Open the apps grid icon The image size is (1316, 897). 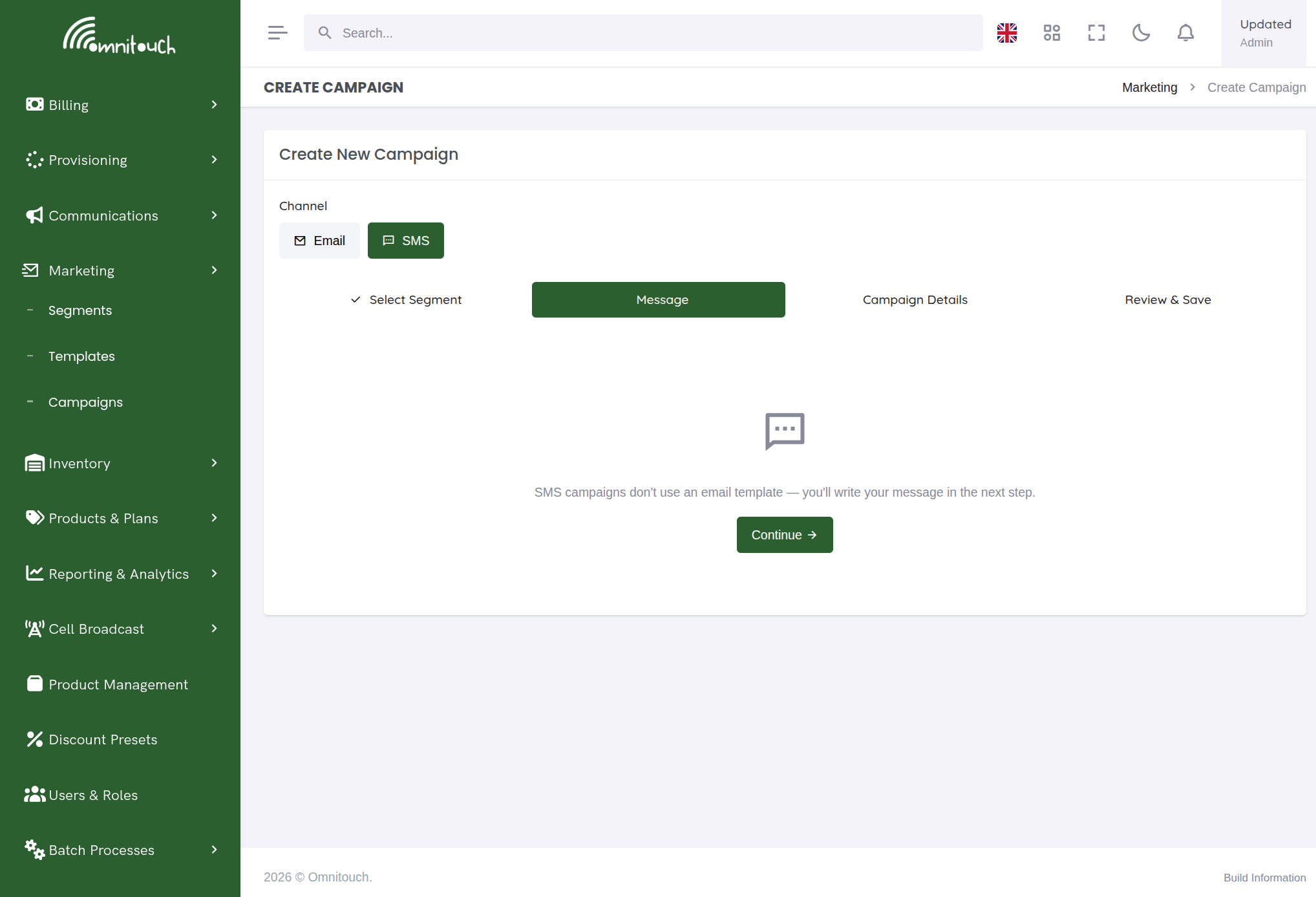[x=1052, y=33]
